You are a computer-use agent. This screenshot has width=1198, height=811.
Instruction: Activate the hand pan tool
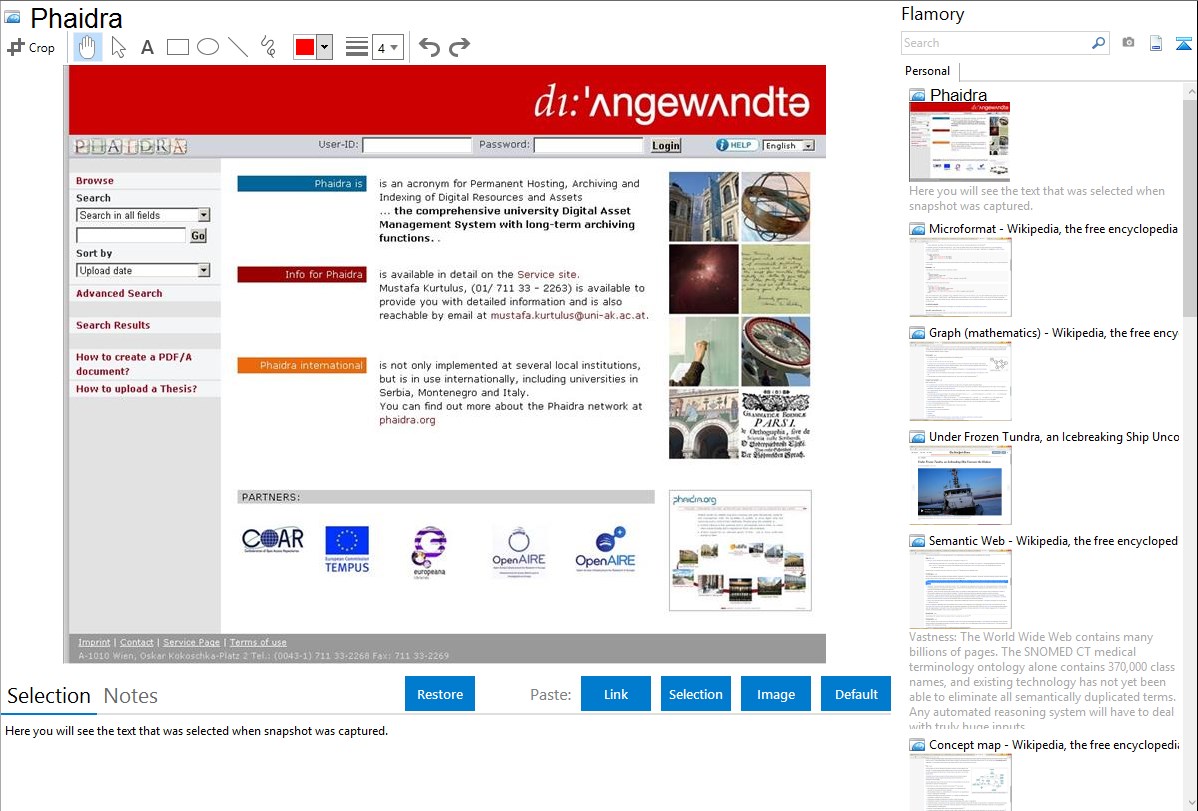click(x=88, y=47)
